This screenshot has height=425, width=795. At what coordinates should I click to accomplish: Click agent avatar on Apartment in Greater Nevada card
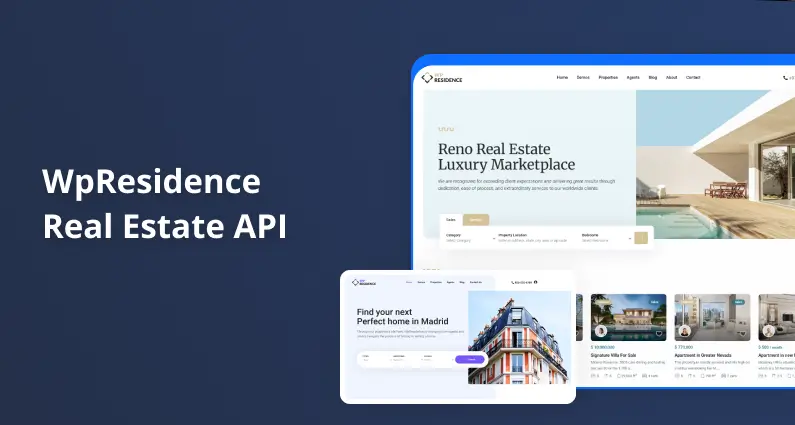(684, 331)
